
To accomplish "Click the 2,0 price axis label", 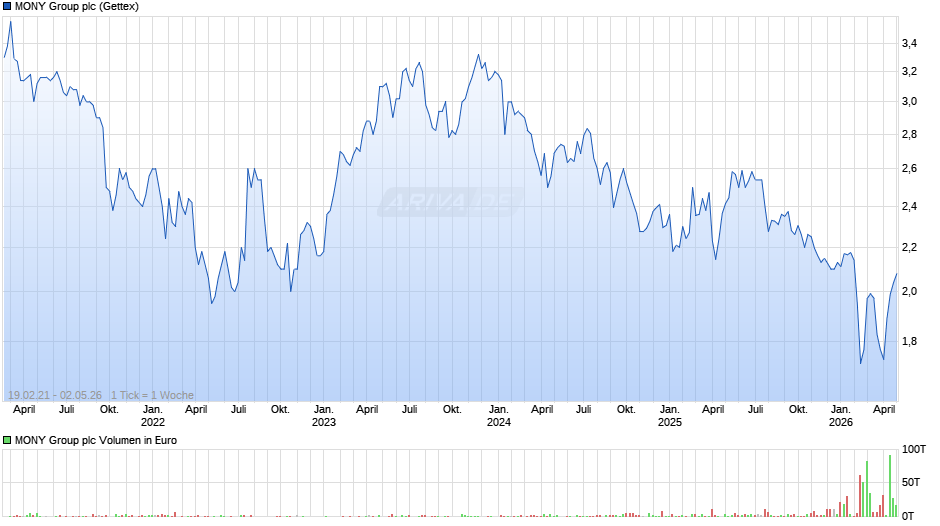I will click(909, 291).
